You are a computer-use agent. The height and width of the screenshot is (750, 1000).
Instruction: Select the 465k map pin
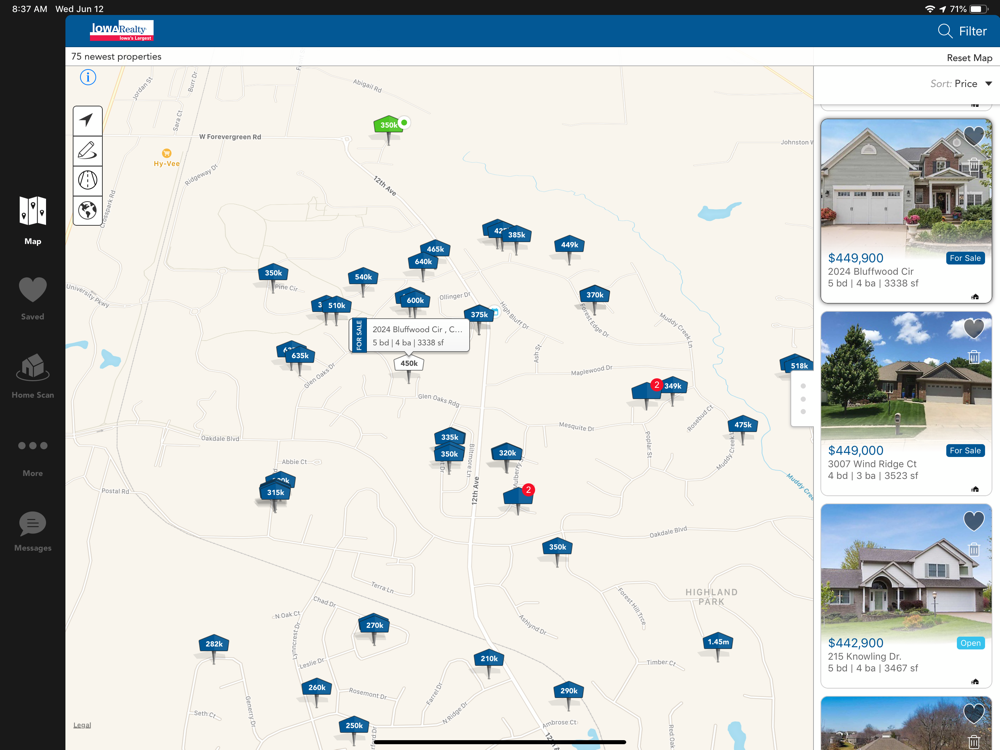click(436, 249)
